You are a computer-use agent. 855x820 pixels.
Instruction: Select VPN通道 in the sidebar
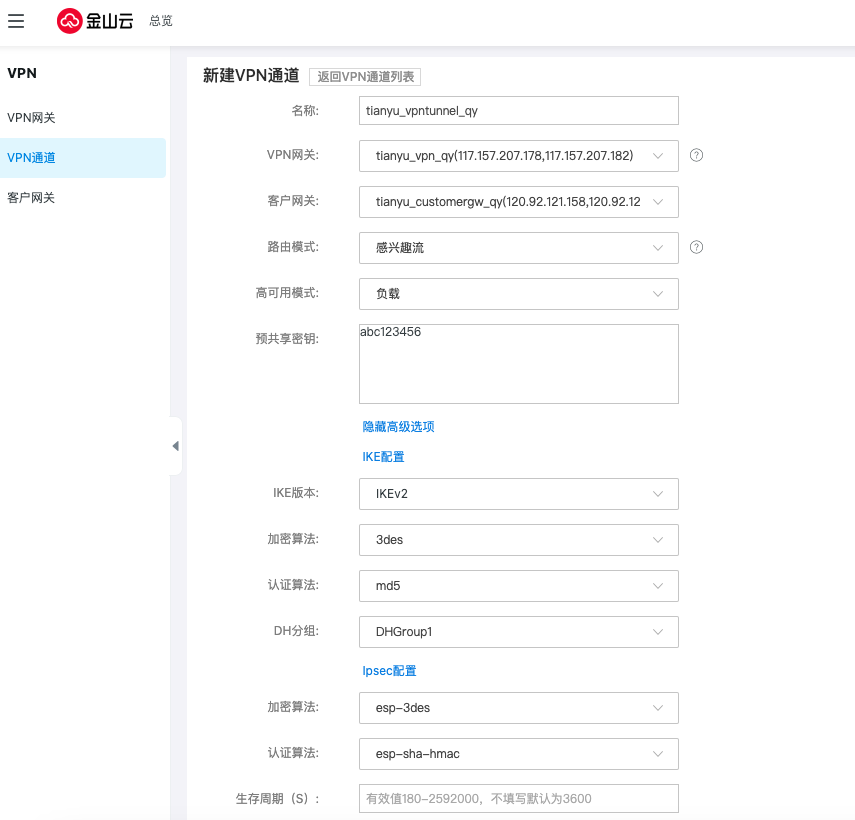pyautogui.click(x=32, y=158)
